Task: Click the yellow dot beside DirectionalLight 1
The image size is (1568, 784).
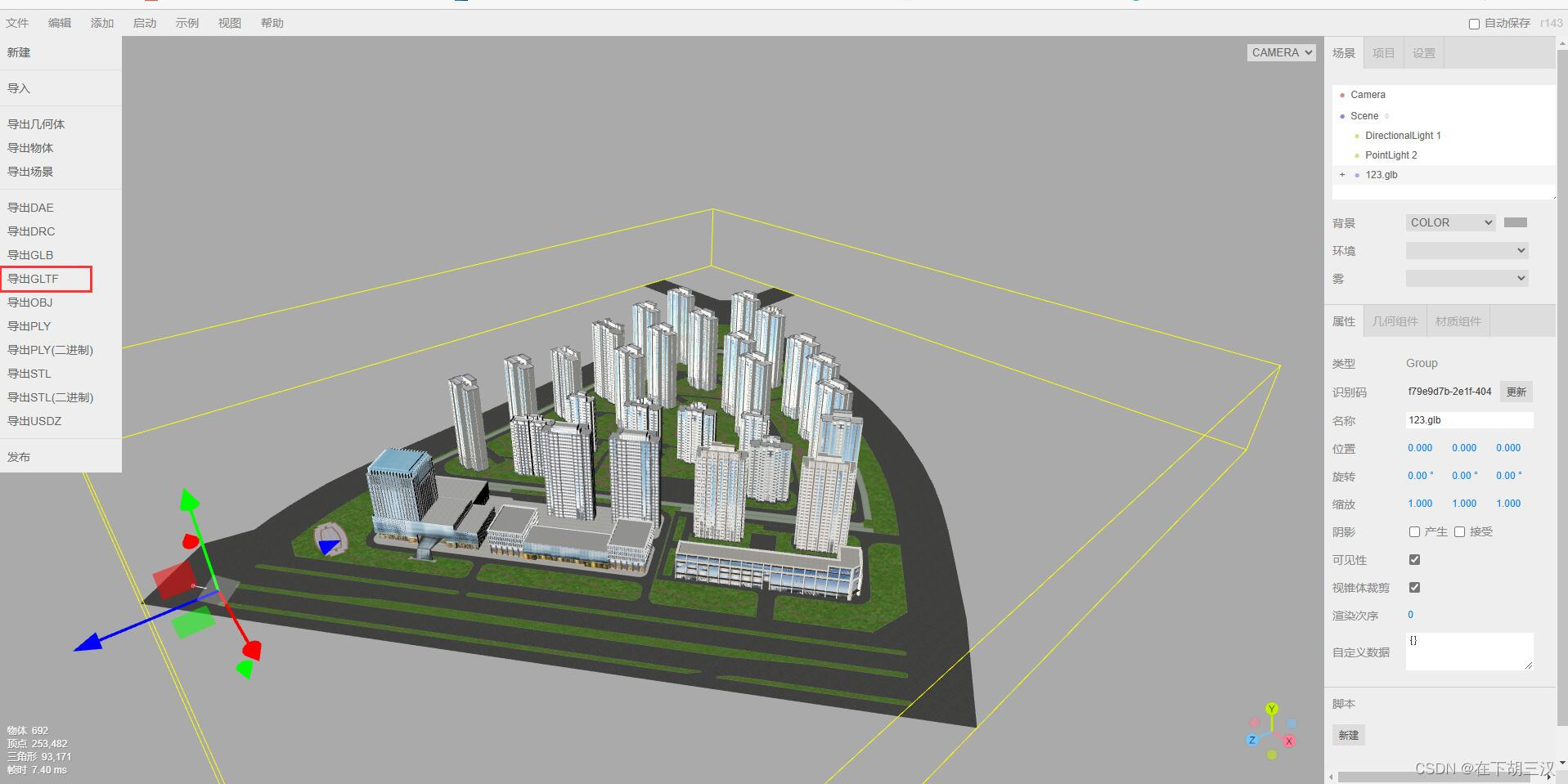Action: (x=1357, y=137)
